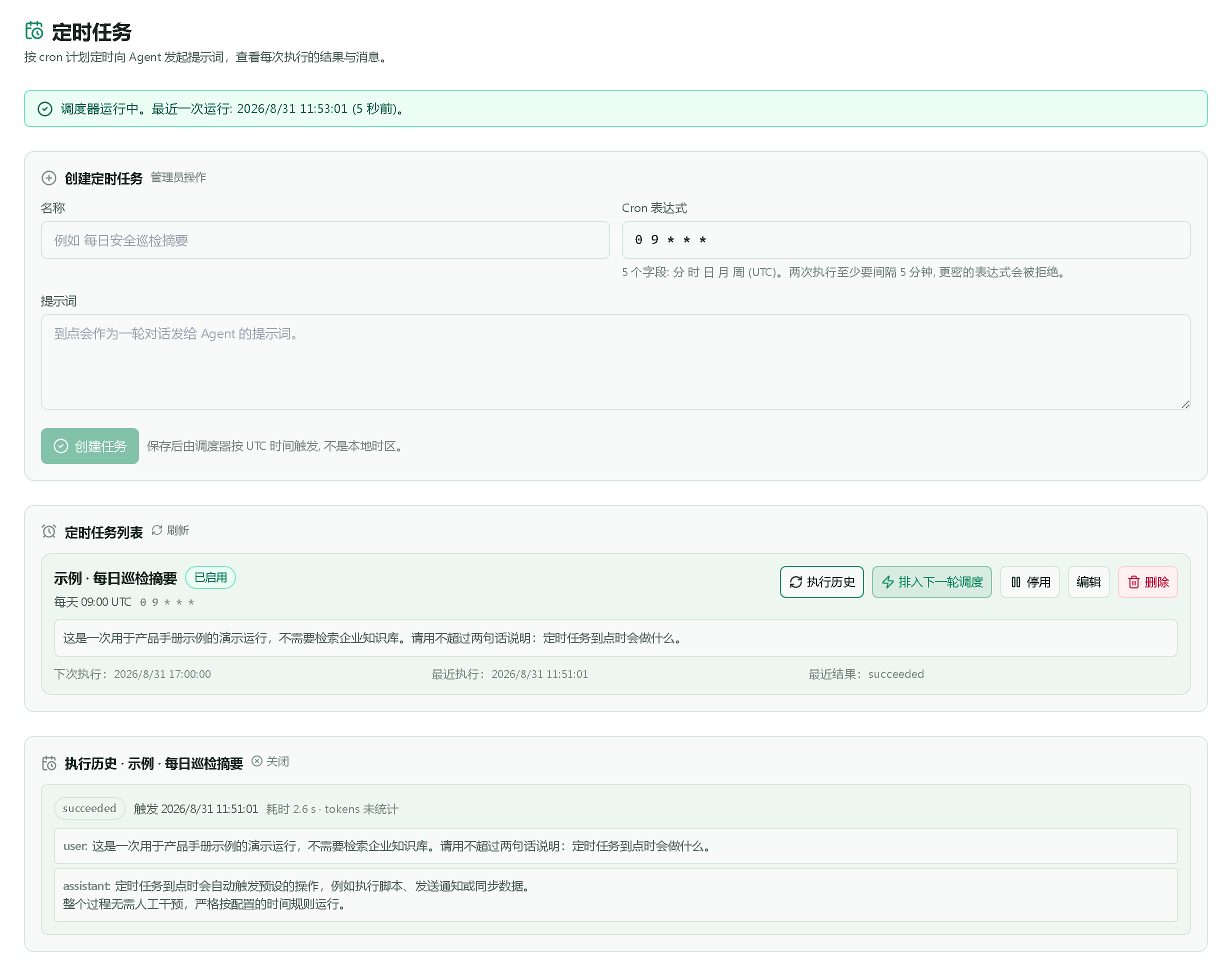The height and width of the screenshot is (964, 1232).
Task: Click the resize handle of the 提示词 textarea
Action: tap(1185, 404)
